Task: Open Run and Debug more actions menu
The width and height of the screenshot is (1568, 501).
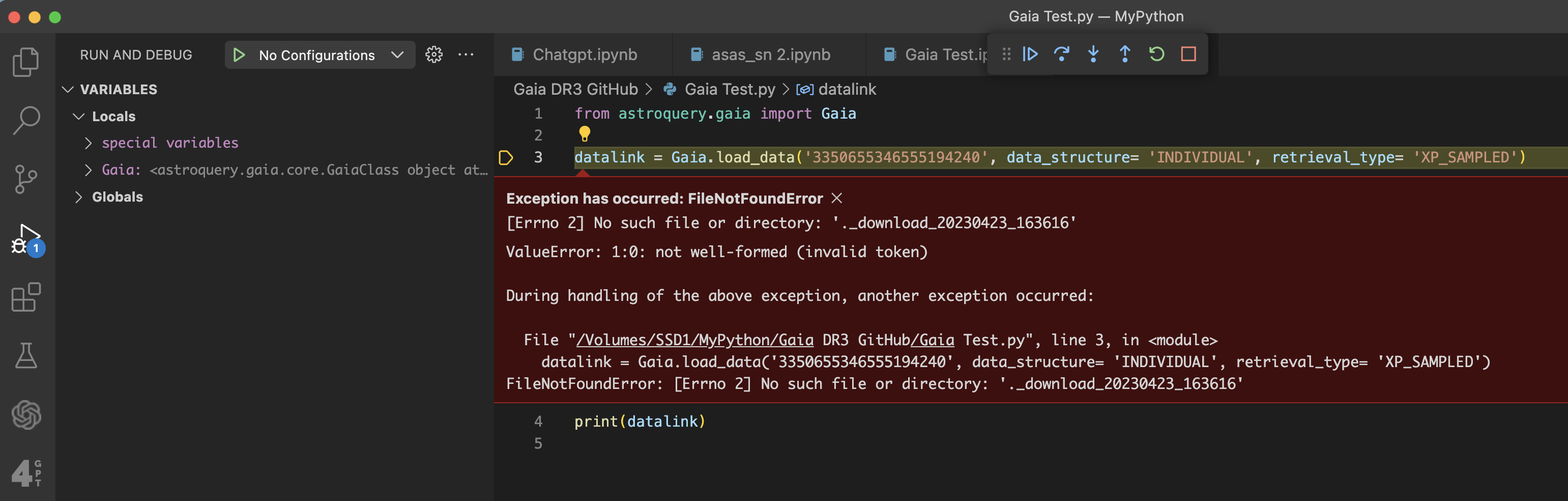Action: pyautogui.click(x=466, y=55)
